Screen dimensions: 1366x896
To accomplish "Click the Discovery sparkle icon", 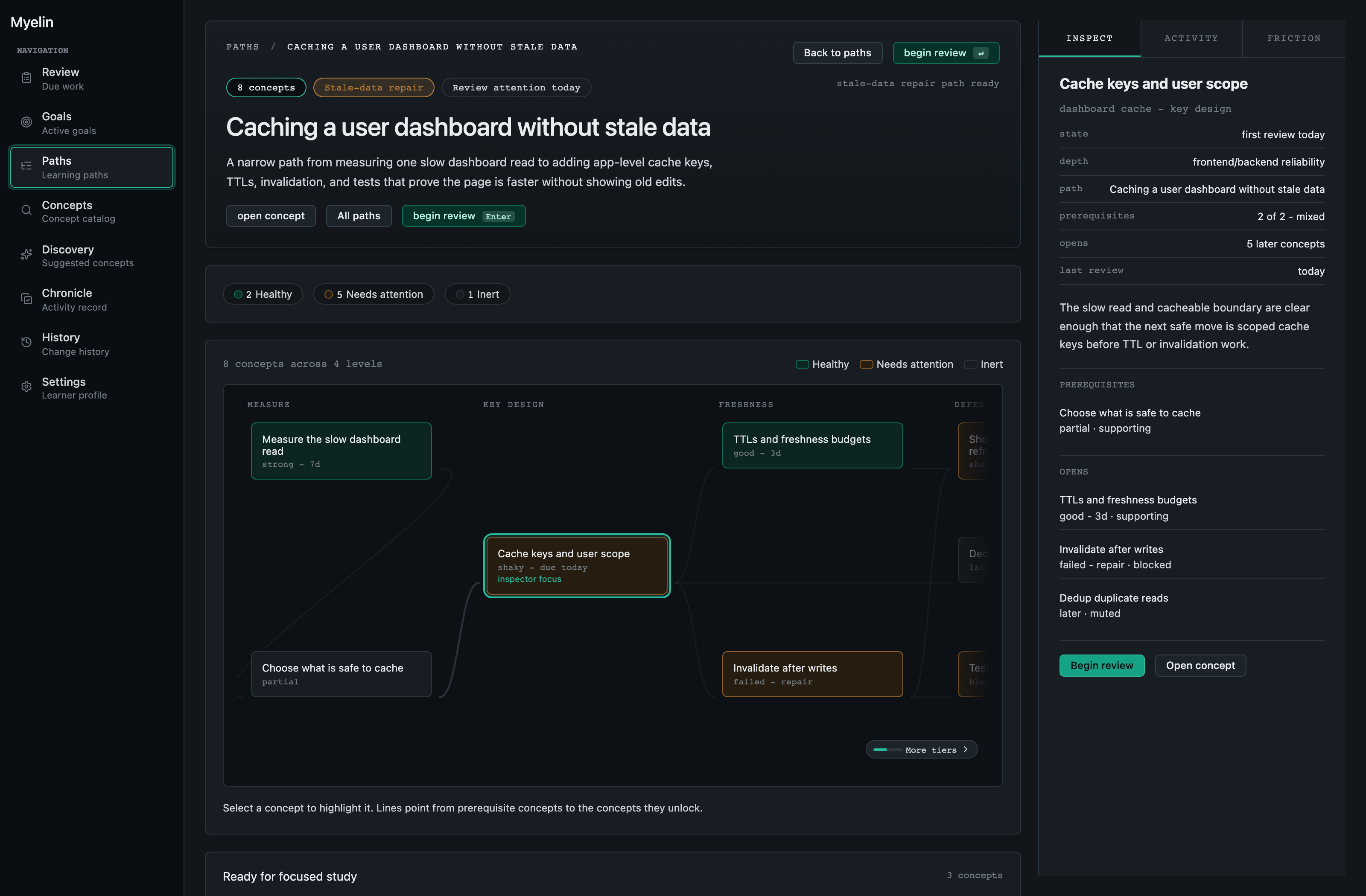I will 26,255.
